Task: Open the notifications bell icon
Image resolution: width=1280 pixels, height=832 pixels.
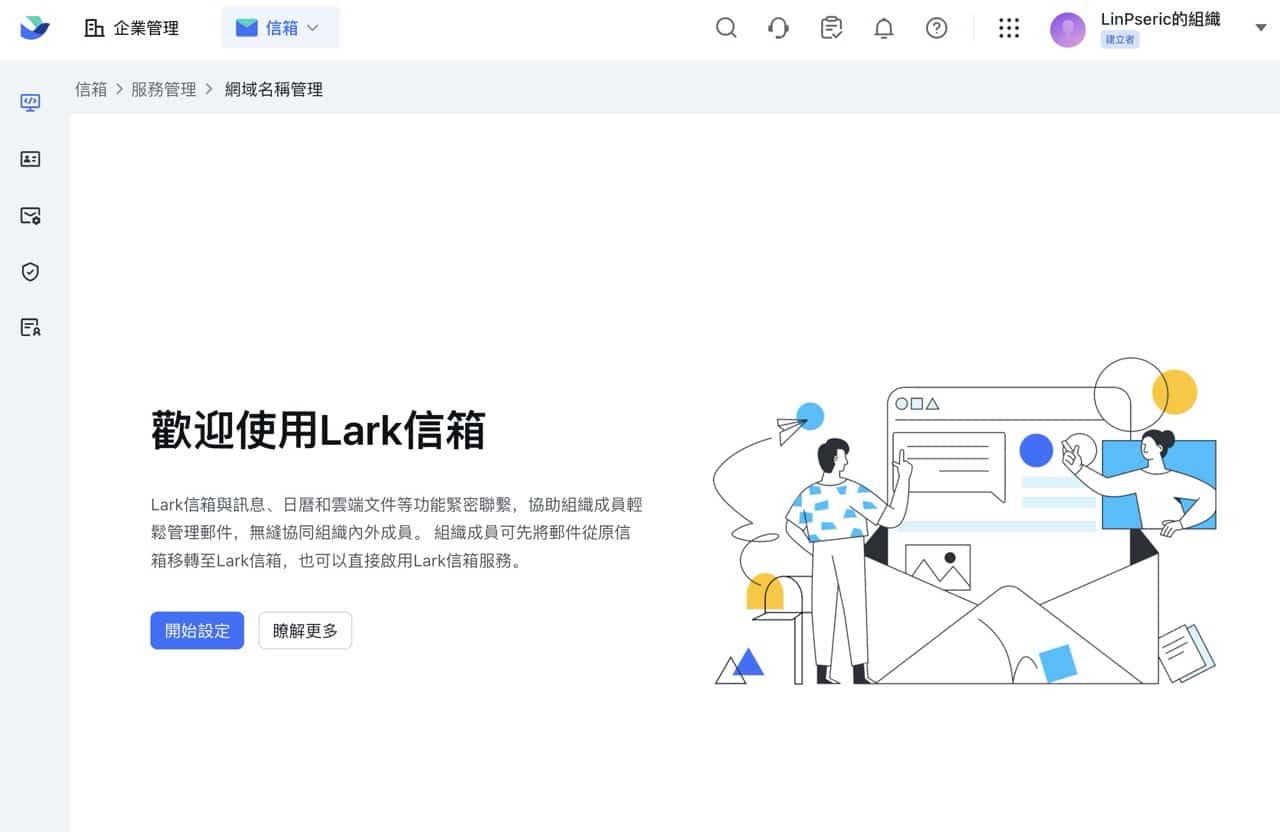Action: tap(884, 28)
